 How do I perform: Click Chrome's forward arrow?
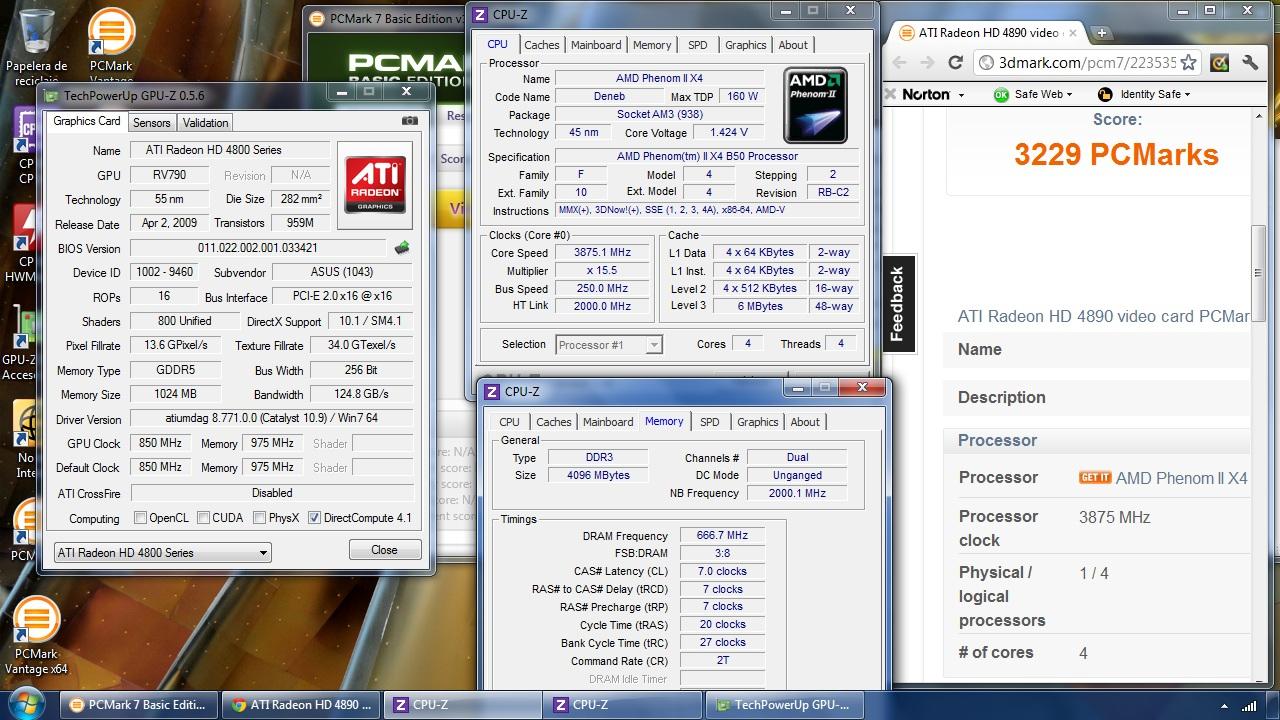pyautogui.click(x=927, y=62)
